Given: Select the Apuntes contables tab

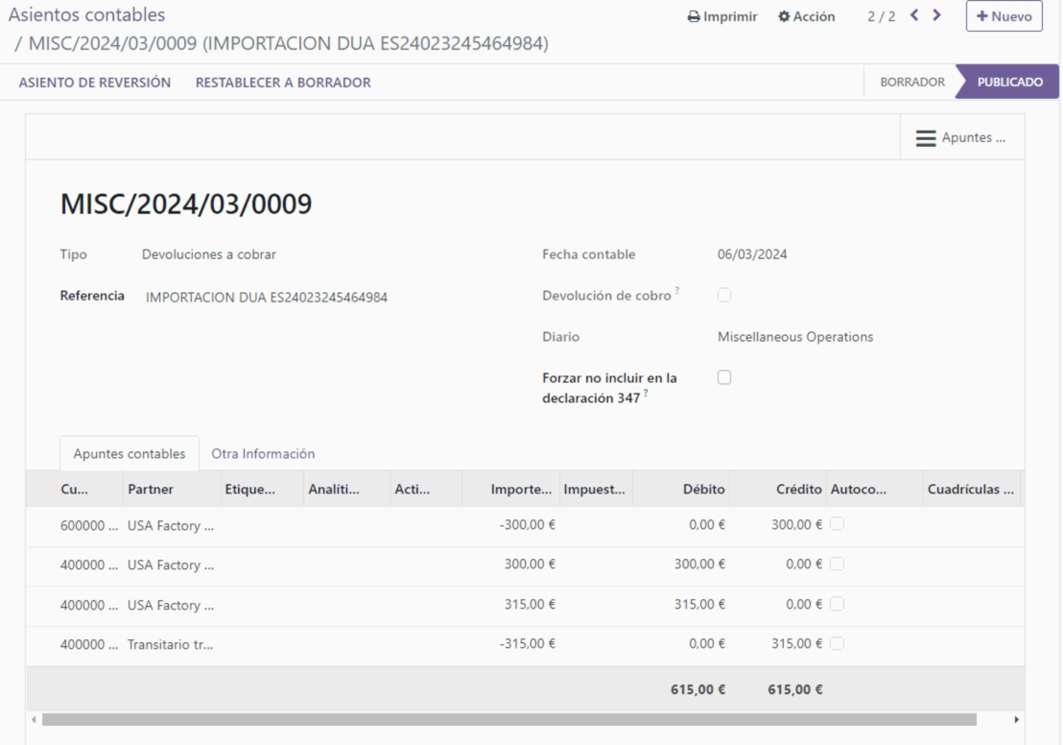Looking at the screenshot, I should point(128,453).
